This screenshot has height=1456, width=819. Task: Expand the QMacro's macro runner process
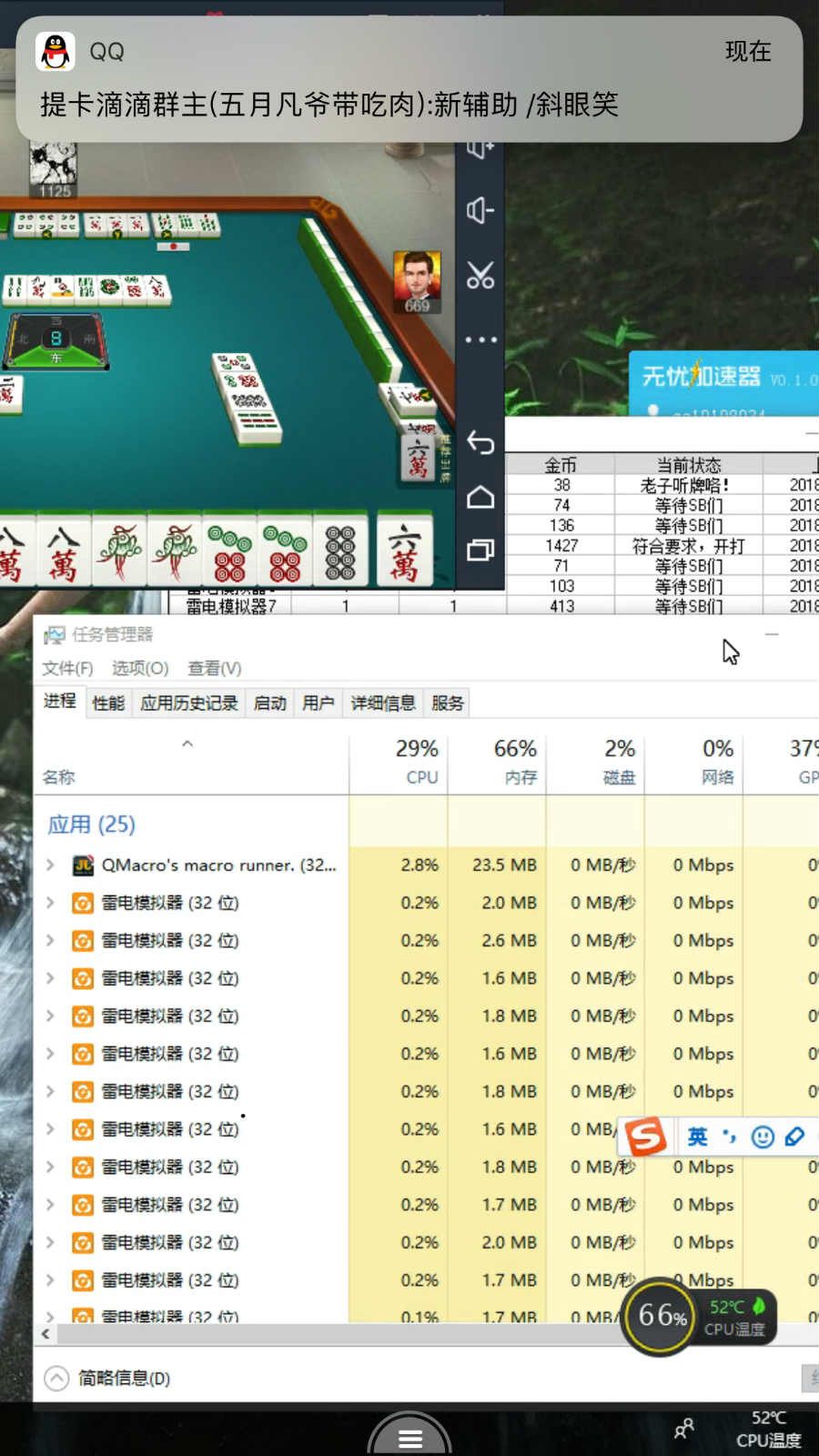tap(51, 865)
